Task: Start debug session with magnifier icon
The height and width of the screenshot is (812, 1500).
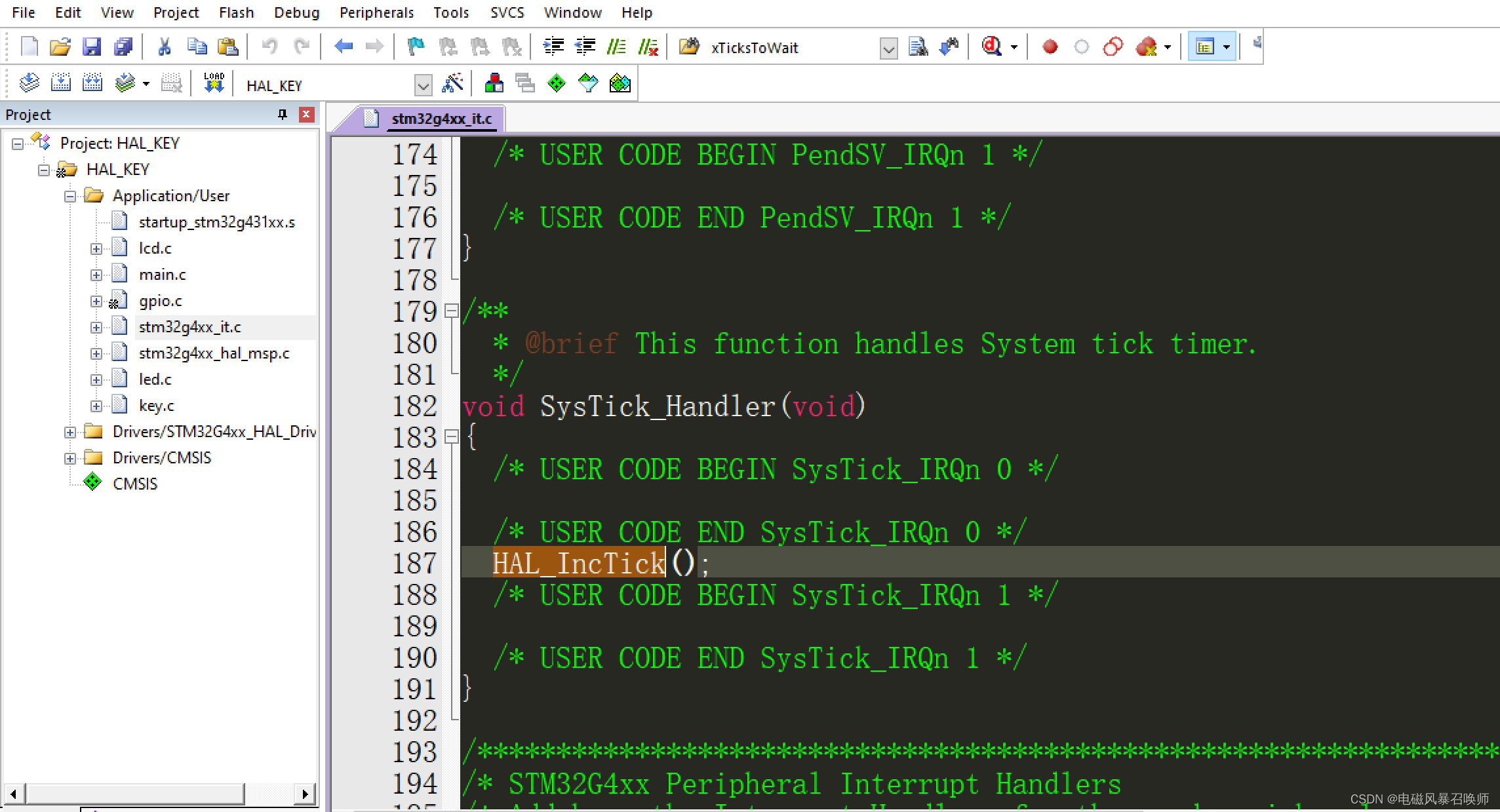Action: (x=991, y=47)
